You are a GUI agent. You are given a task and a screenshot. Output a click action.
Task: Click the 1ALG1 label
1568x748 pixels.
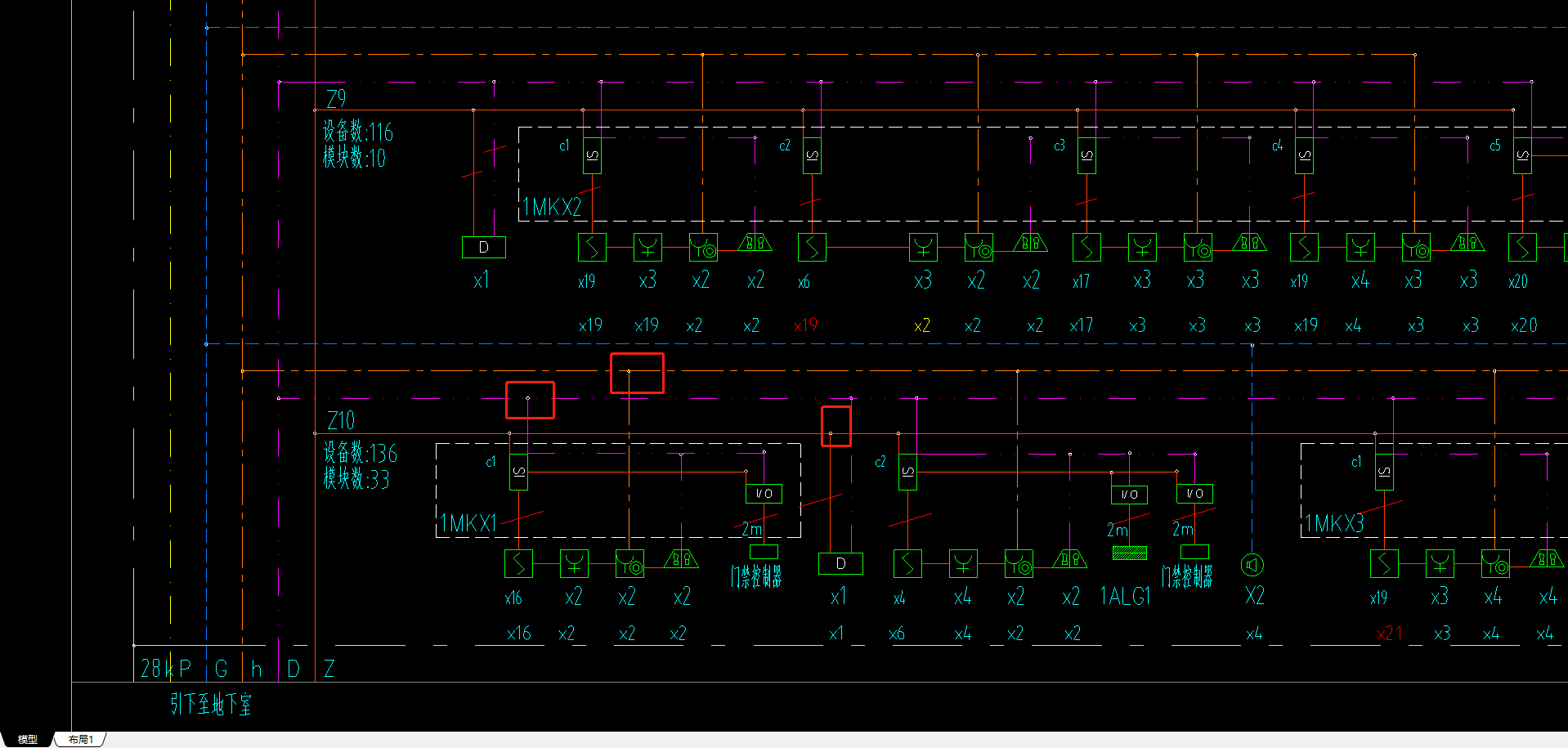click(1125, 597)
